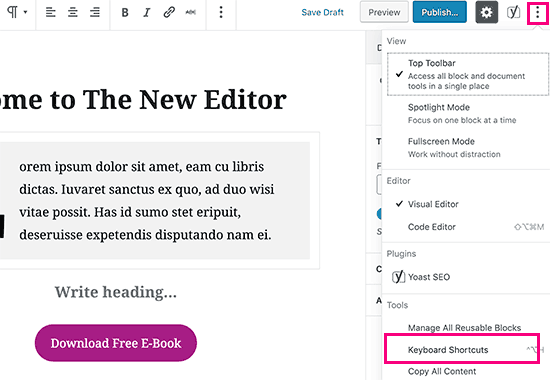Click the Preview button

pos(384,12)
